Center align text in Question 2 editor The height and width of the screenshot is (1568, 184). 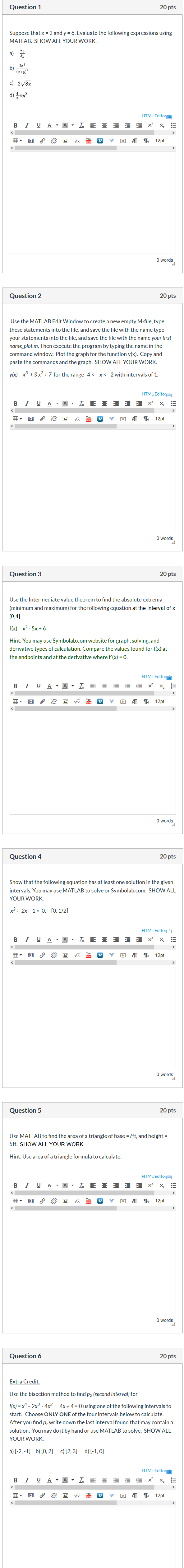[104, 403]
